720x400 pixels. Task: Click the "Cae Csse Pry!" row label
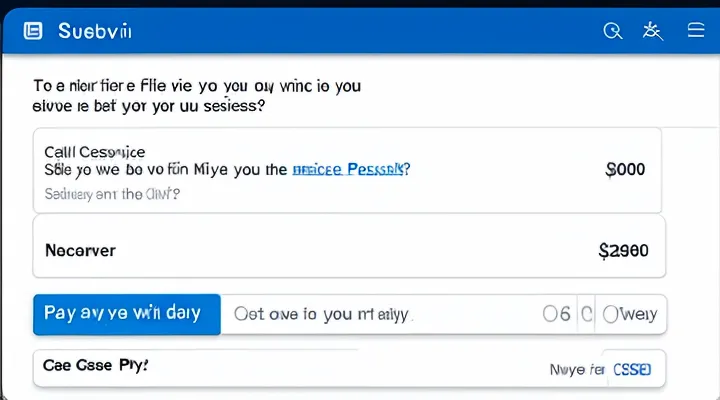point(96,366)
